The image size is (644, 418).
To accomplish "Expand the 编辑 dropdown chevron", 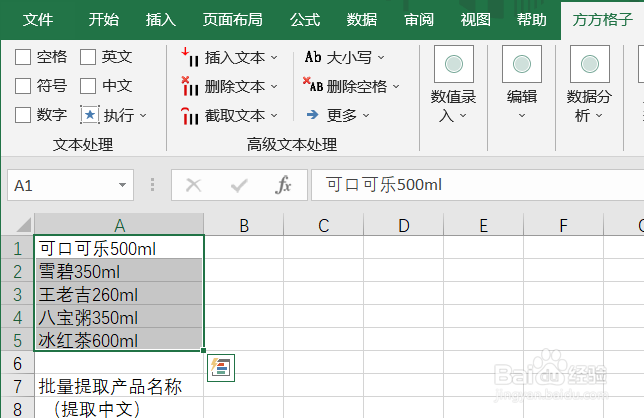I will 522,116.
